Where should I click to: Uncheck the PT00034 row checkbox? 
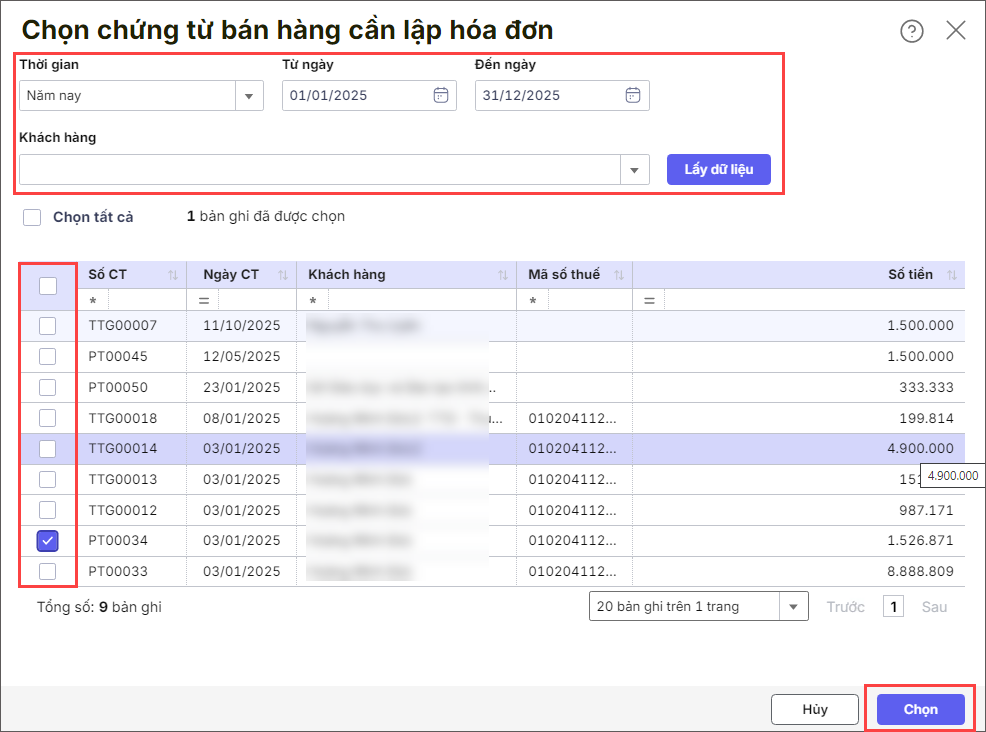click(47, 541)
